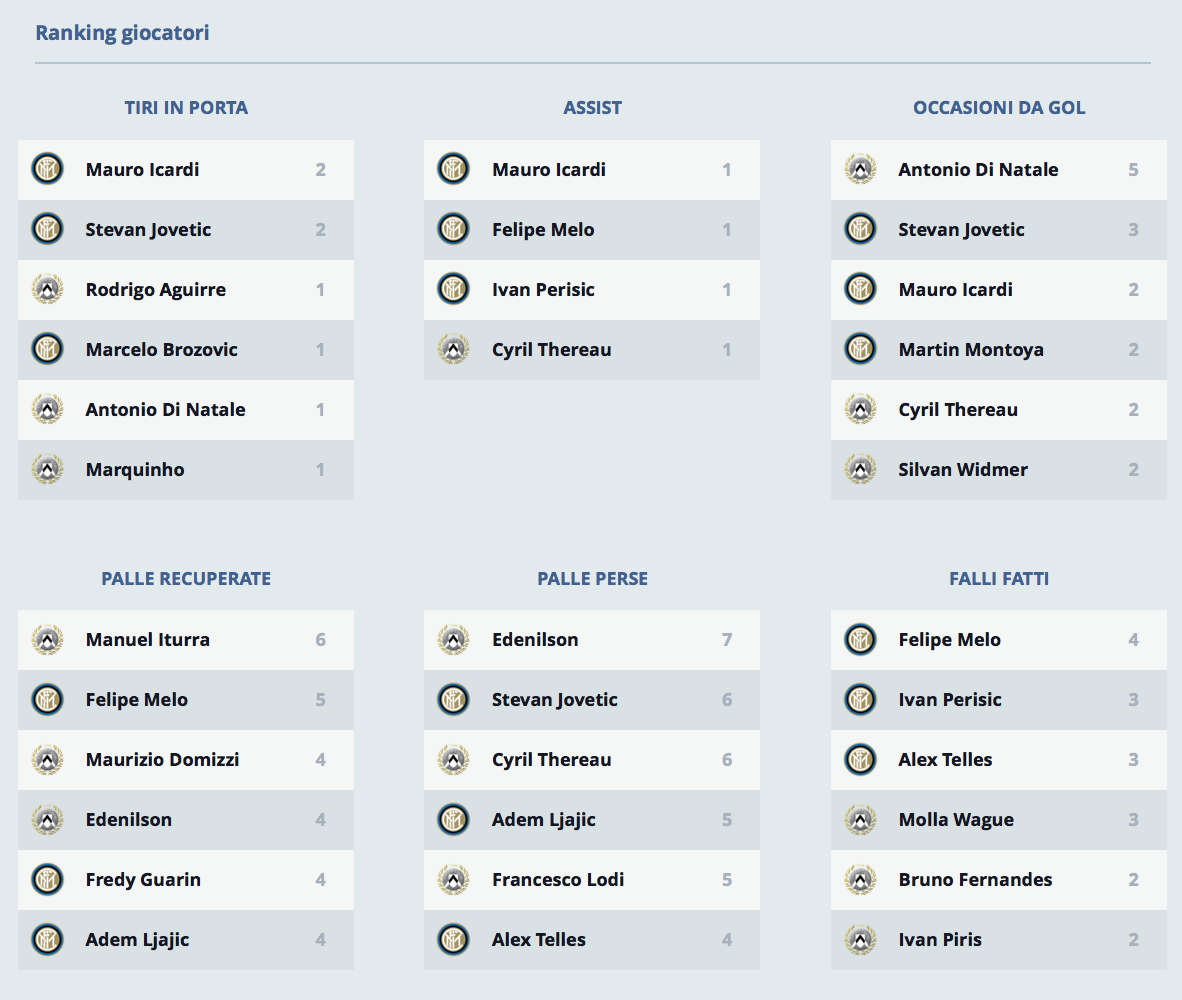Click Silvan Widmer's name in Occasioni da Gol
The image size is (1182, 1000).
[x=963, y=469]
